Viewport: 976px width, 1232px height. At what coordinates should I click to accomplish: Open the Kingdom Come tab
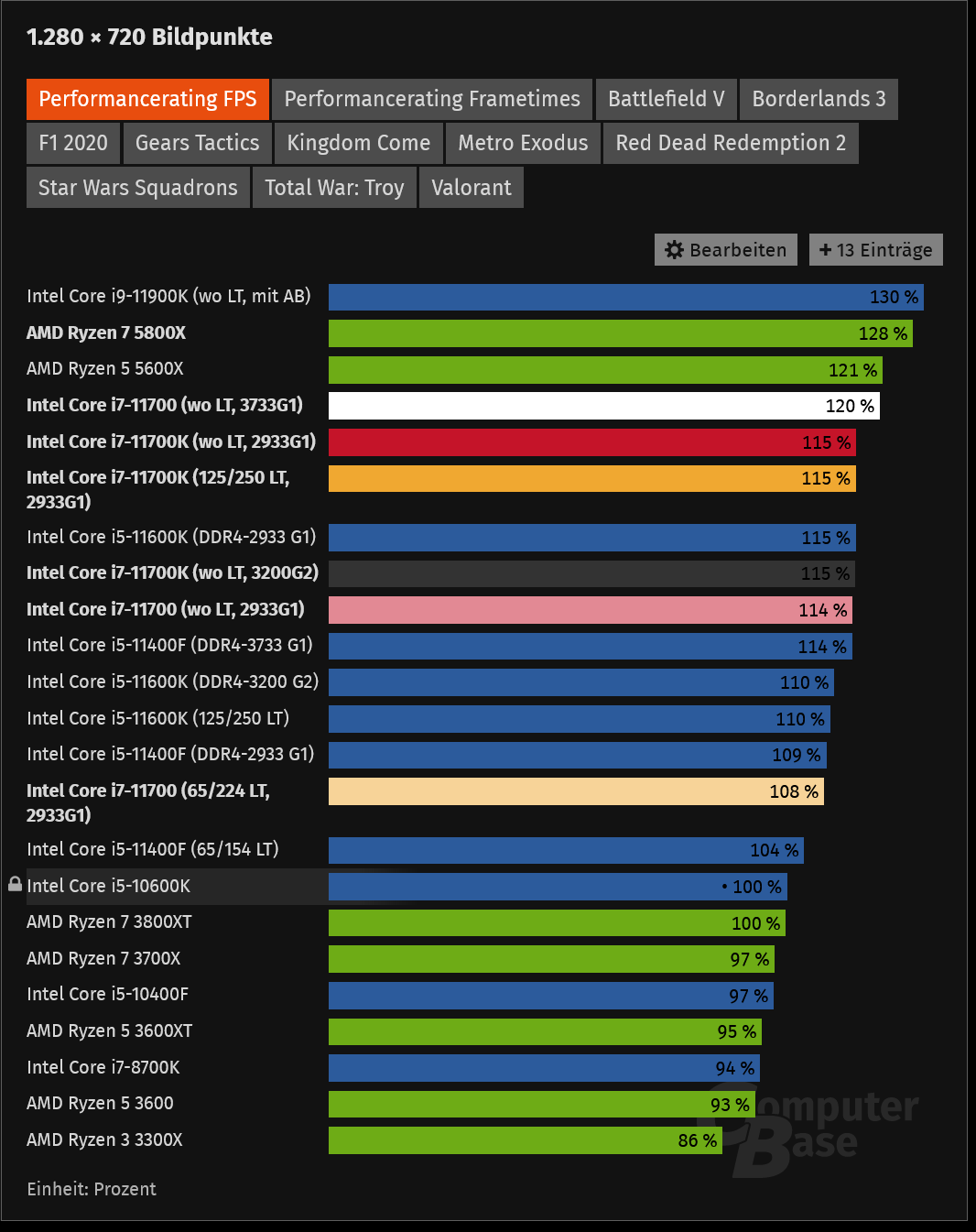click(x=359, y=143)
